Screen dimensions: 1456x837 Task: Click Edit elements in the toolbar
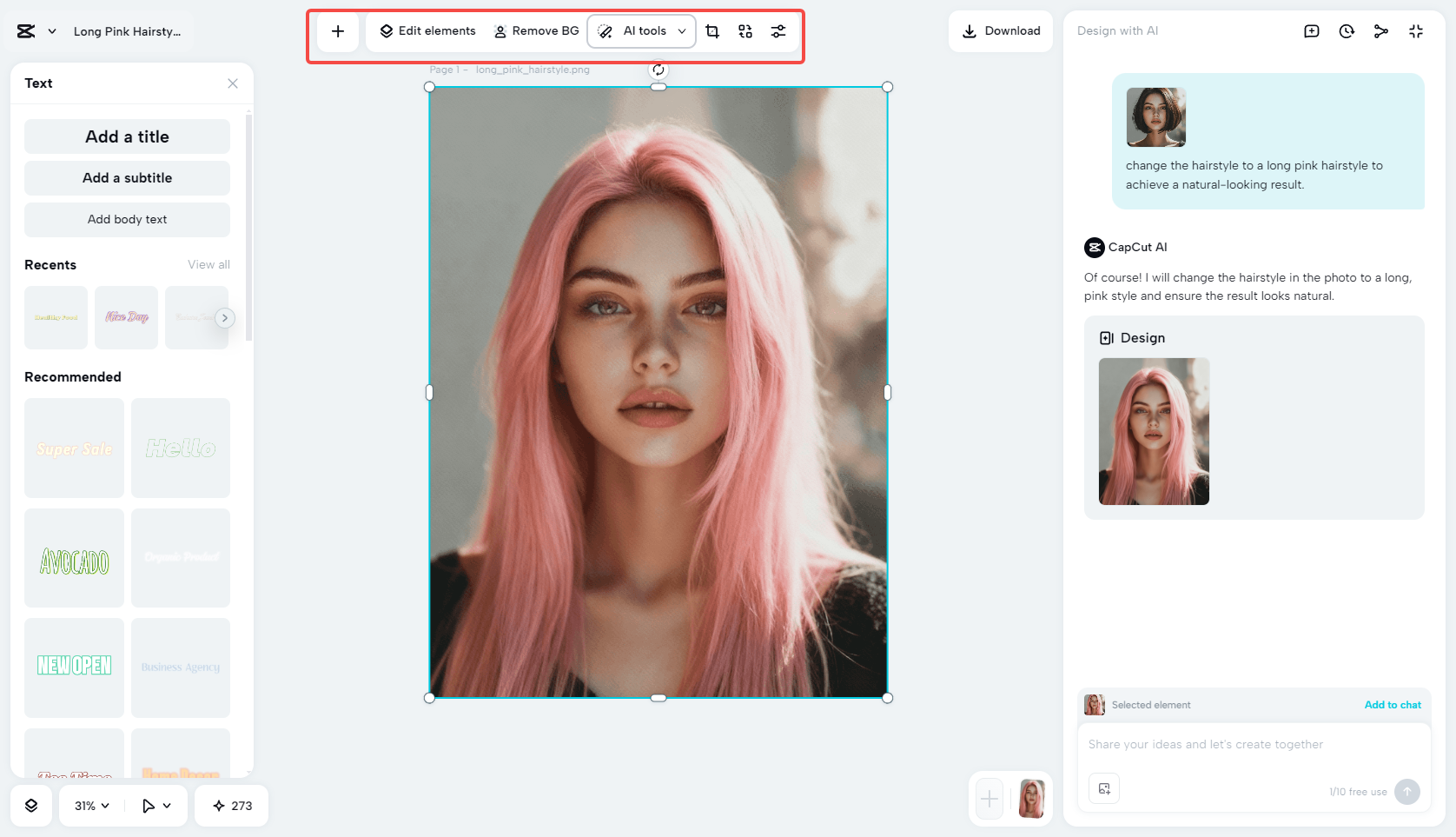coord(426,30)
